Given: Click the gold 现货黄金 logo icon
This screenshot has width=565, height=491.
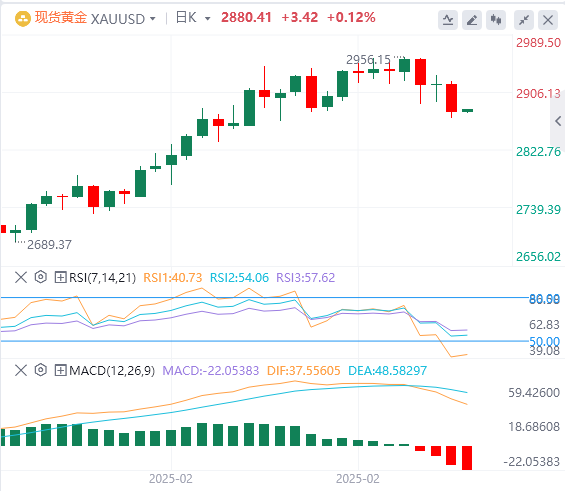Looking at the screenshot, I should 22,18.
